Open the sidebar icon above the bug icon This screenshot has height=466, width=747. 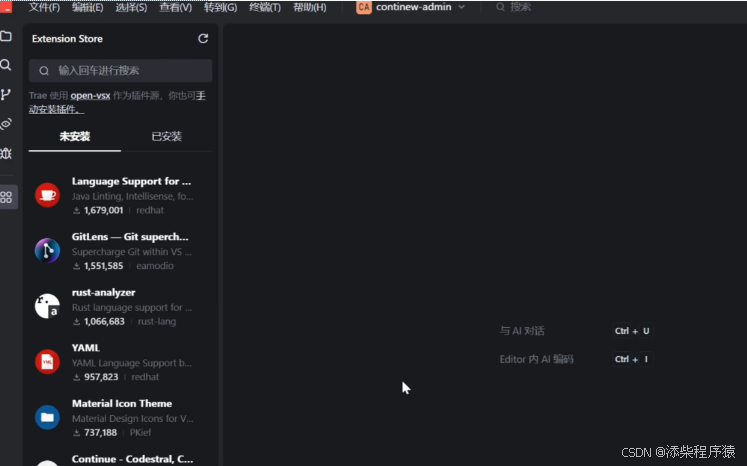(6, 124)
